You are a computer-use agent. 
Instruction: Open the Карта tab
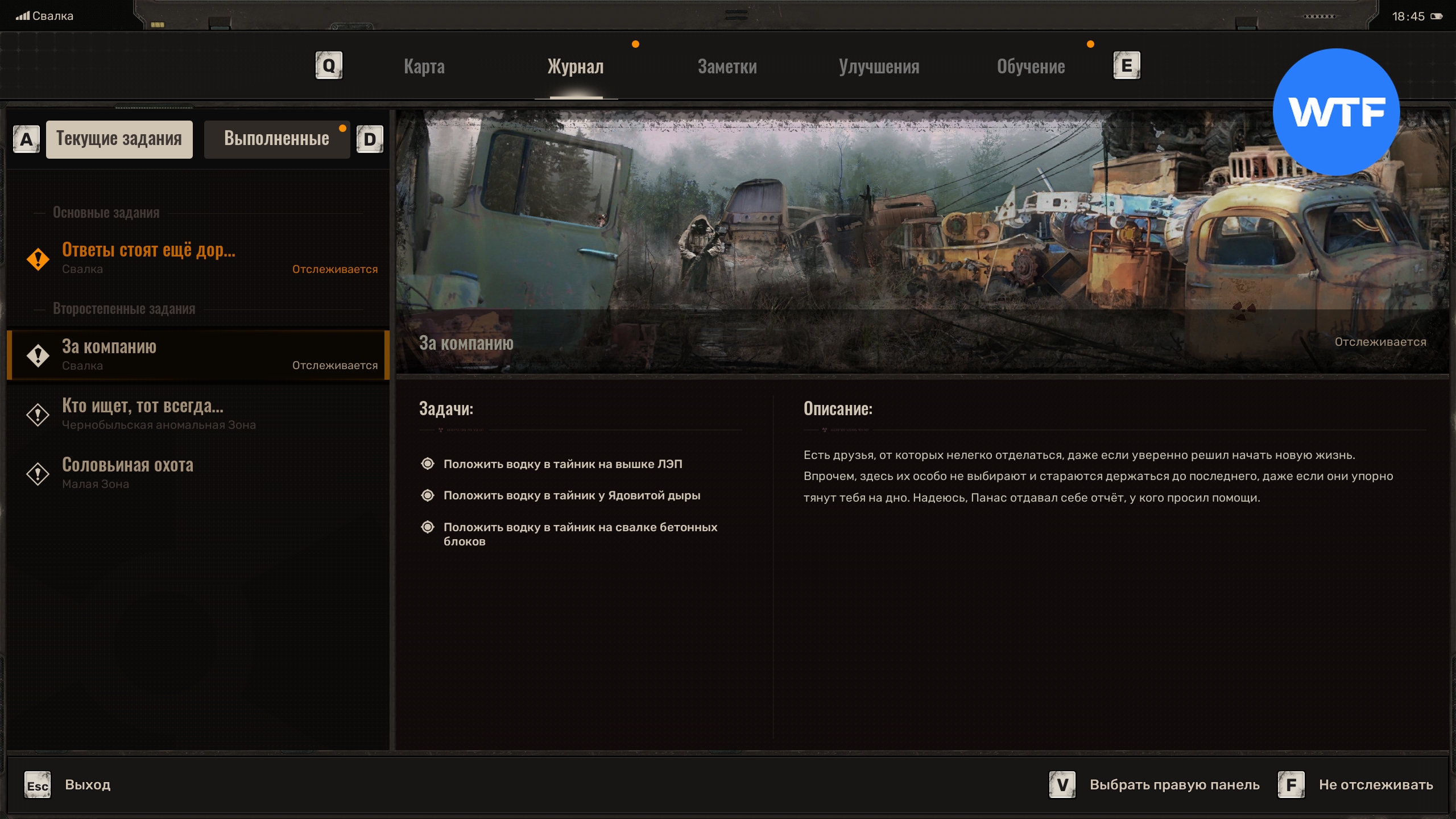pos(424,67)
